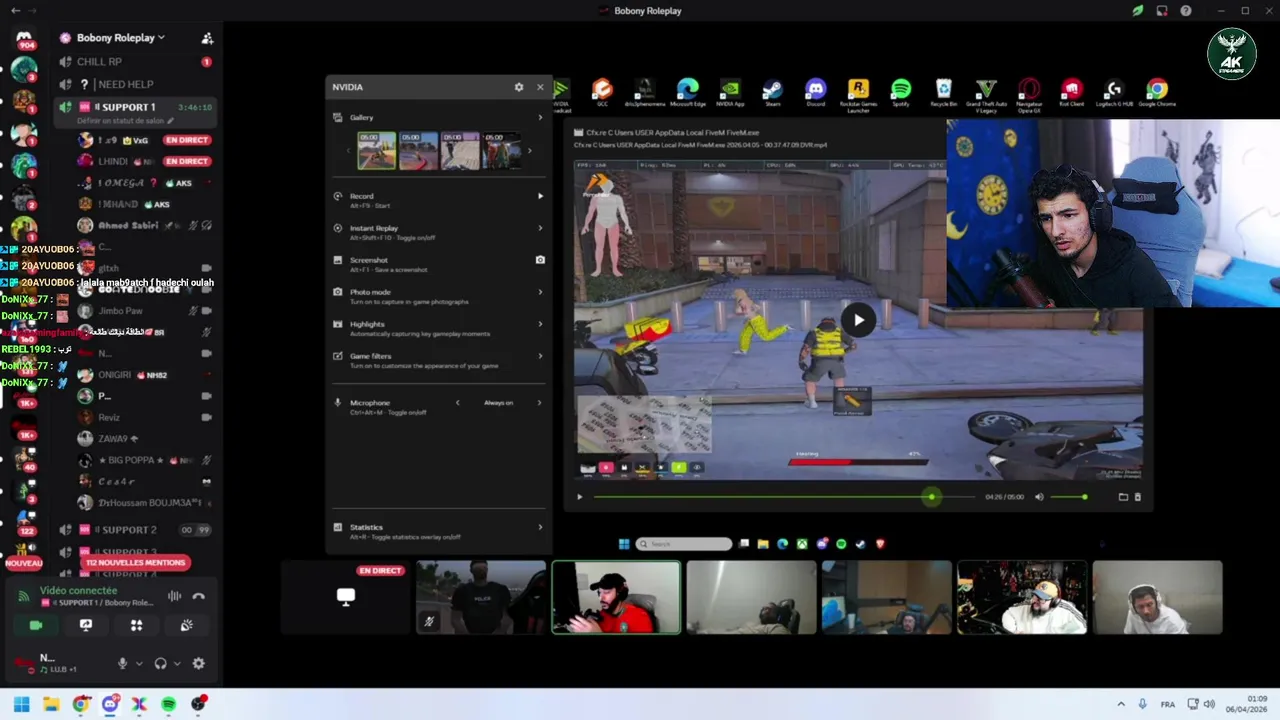Open Google Chrome desktop shortcut in stream
1280x720 pixels.
[1156, 93]
